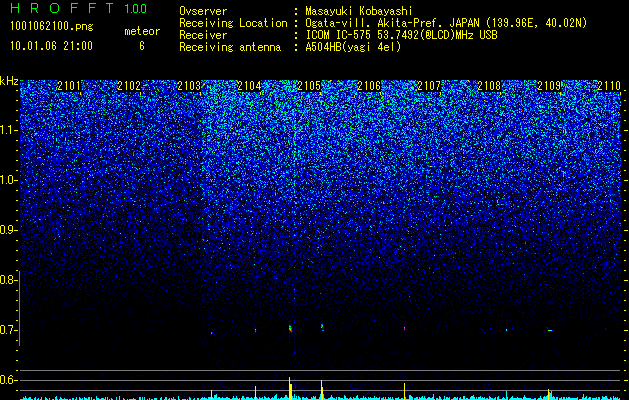Click the 2109 time marker
The image size is (629, 400).
(549, 86)
